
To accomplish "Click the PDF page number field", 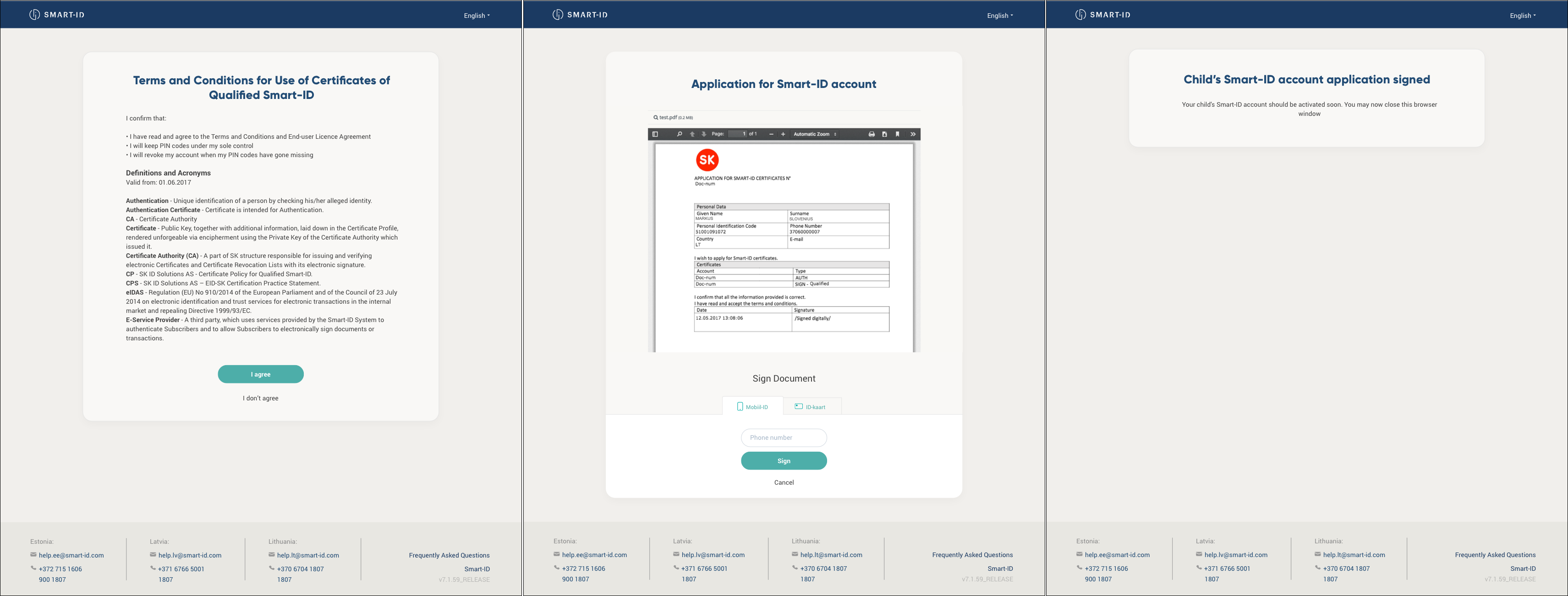I will pyautogui.click(x=737, y=134).
